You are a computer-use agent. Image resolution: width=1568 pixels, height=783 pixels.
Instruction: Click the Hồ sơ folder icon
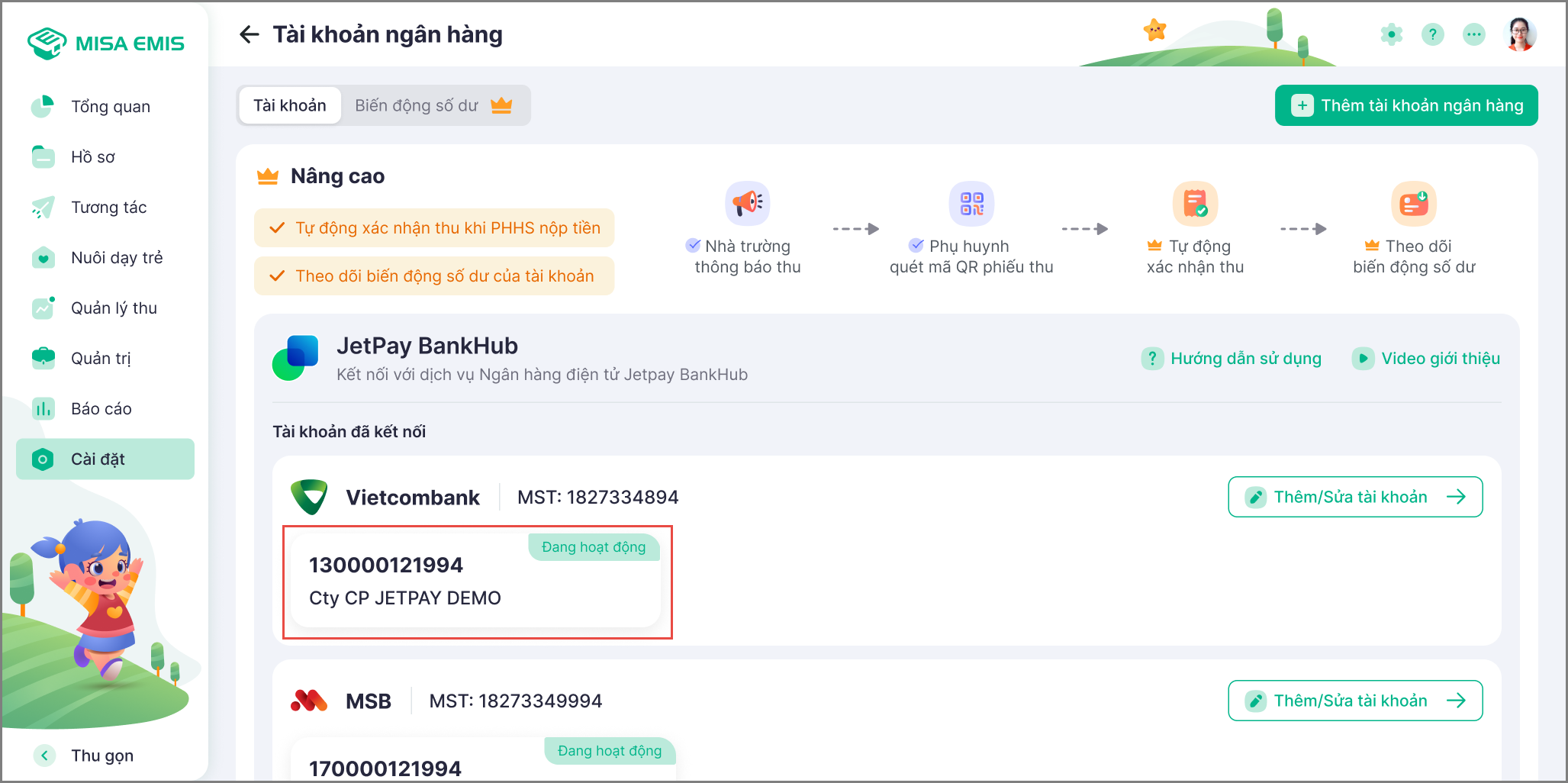(43, 156)
